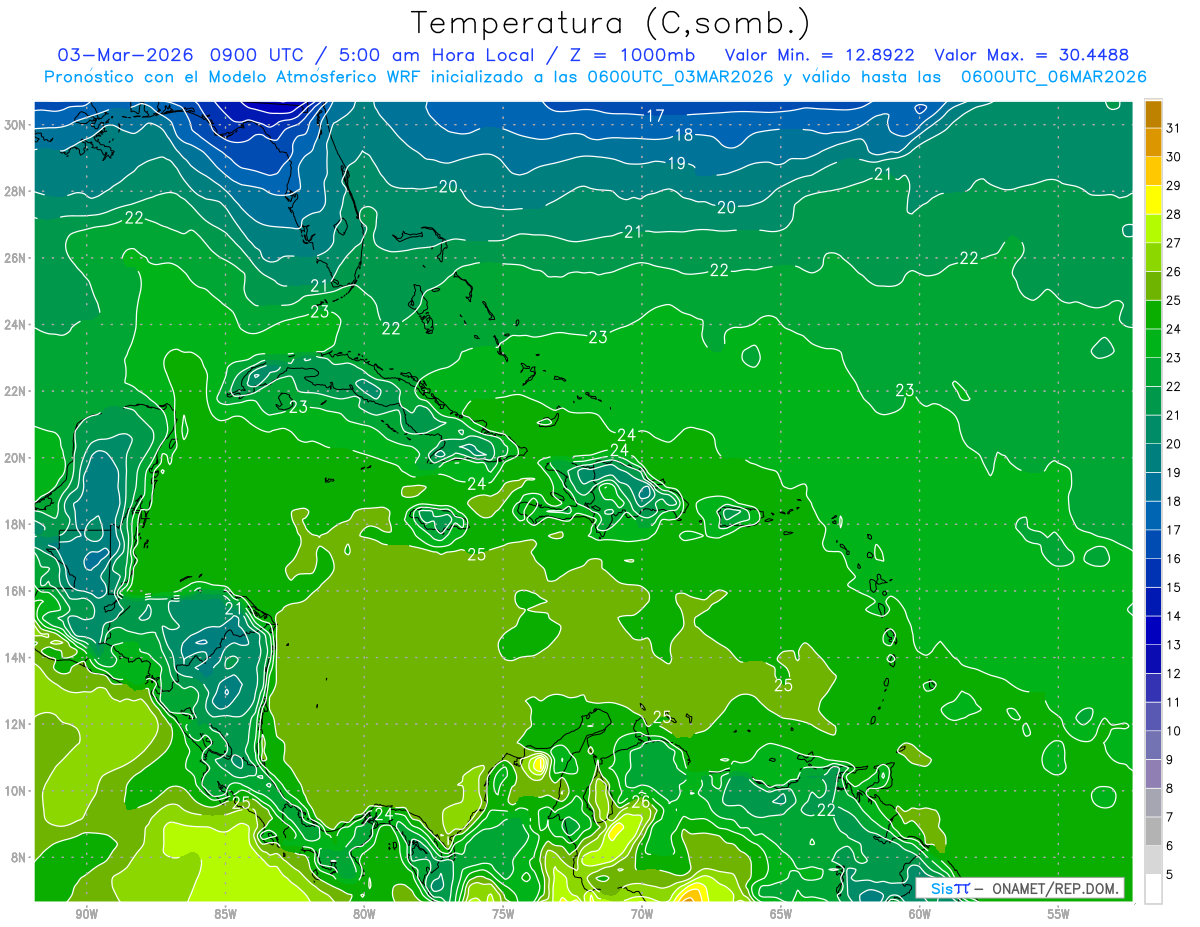Click the "85W" longitude axis label
The image size is (1200, 927).
tap(225, 914)
